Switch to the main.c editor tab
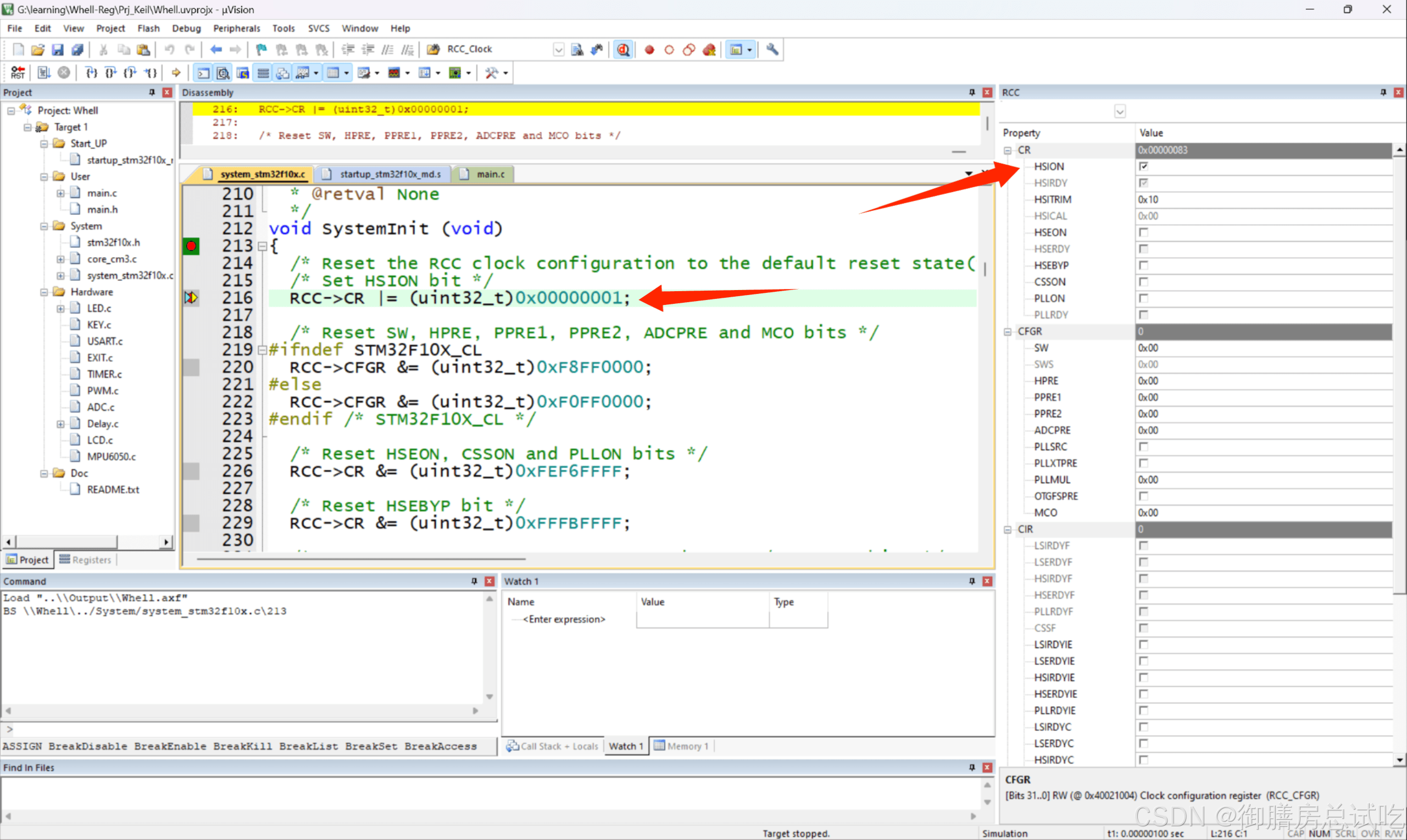Image resolution: width=1407 pixels, height=840 pixels. pyautogui.click(x=485, y=174)
